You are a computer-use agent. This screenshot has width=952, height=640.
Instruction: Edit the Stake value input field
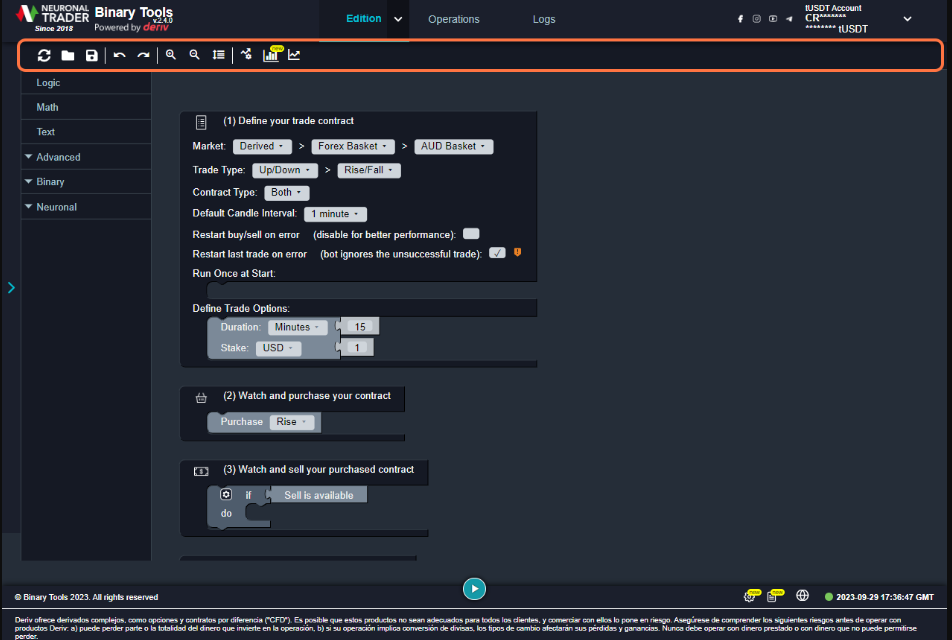(357, 347)
